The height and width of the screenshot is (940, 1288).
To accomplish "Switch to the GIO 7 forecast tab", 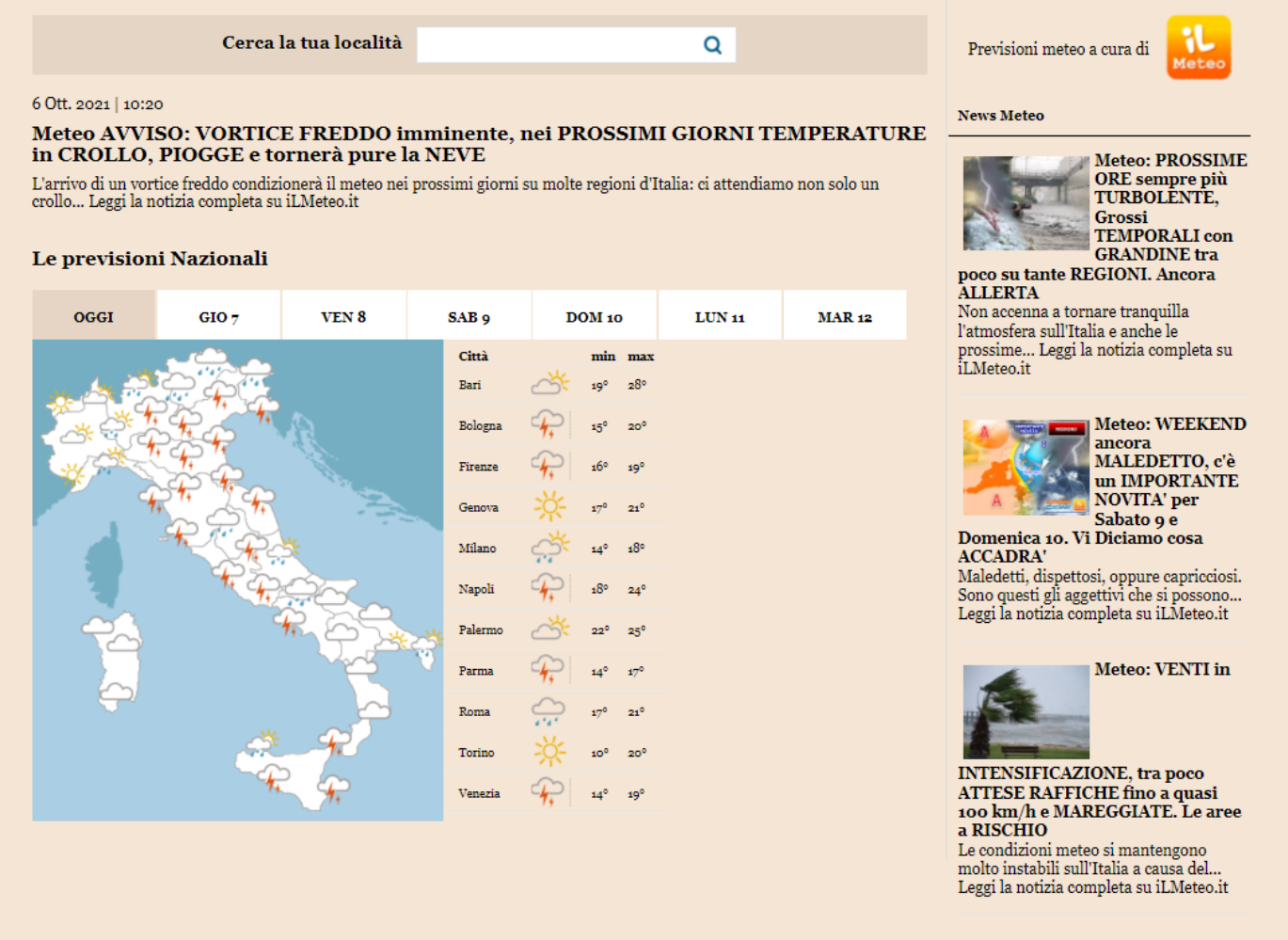I will tap(218, 316).
